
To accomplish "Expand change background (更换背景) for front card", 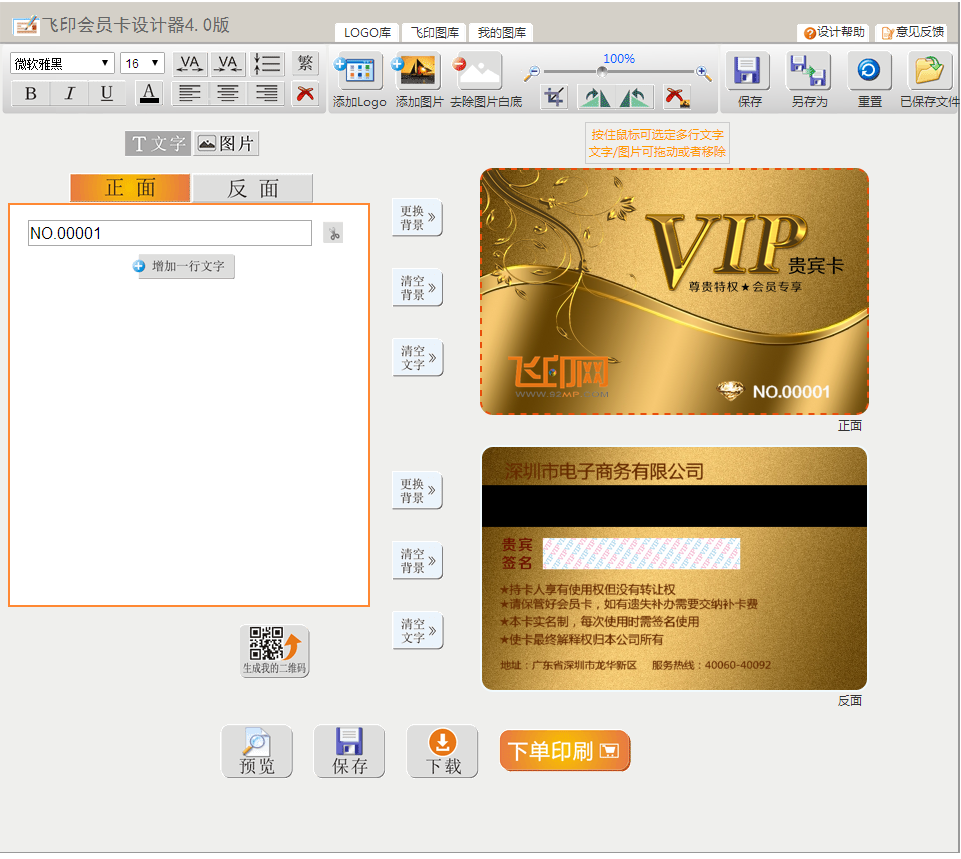I will [417, 218].
